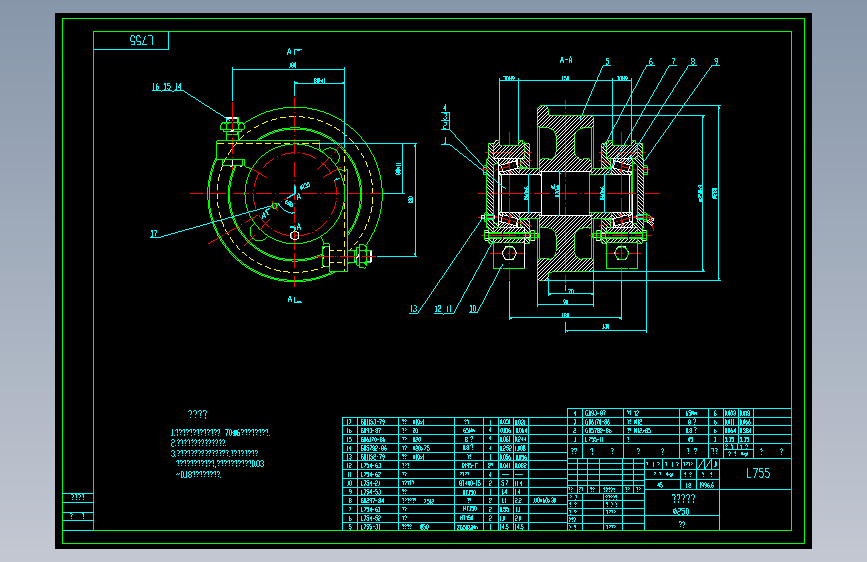Select part callout number 5

point(607,61)
